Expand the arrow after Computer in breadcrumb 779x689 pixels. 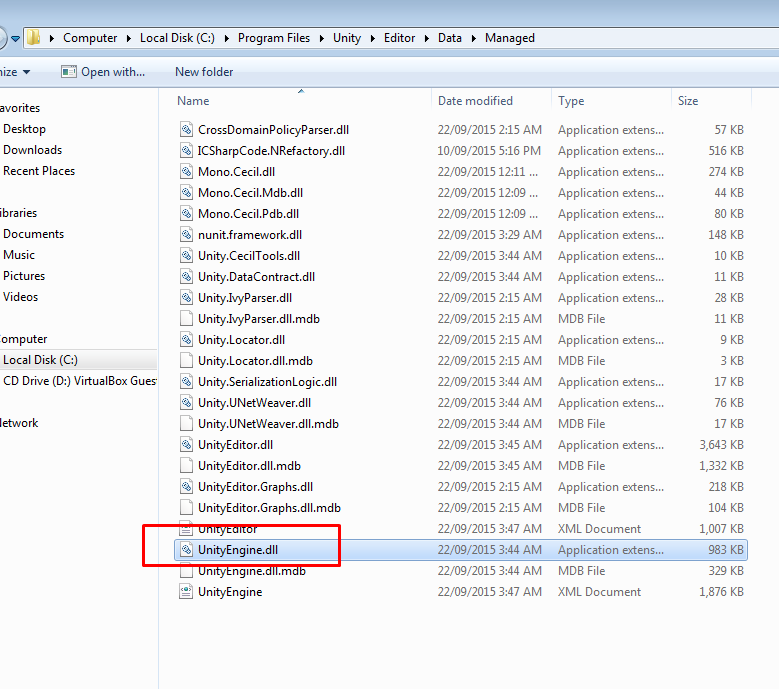tap(129, 38)
